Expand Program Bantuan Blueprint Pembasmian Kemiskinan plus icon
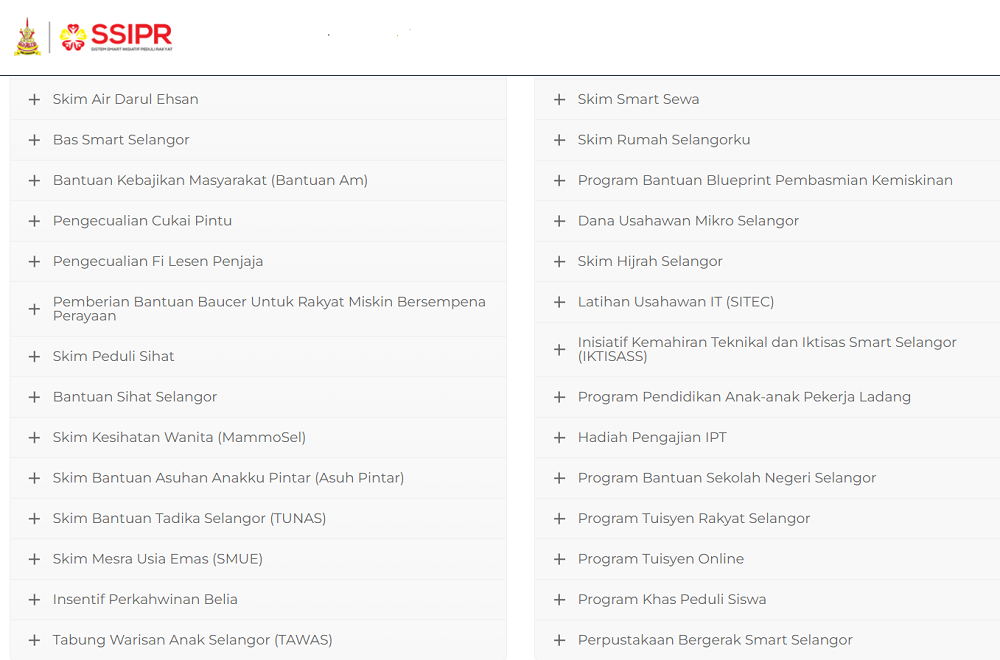The image size is (1000, 660). (x=559, y=180)
